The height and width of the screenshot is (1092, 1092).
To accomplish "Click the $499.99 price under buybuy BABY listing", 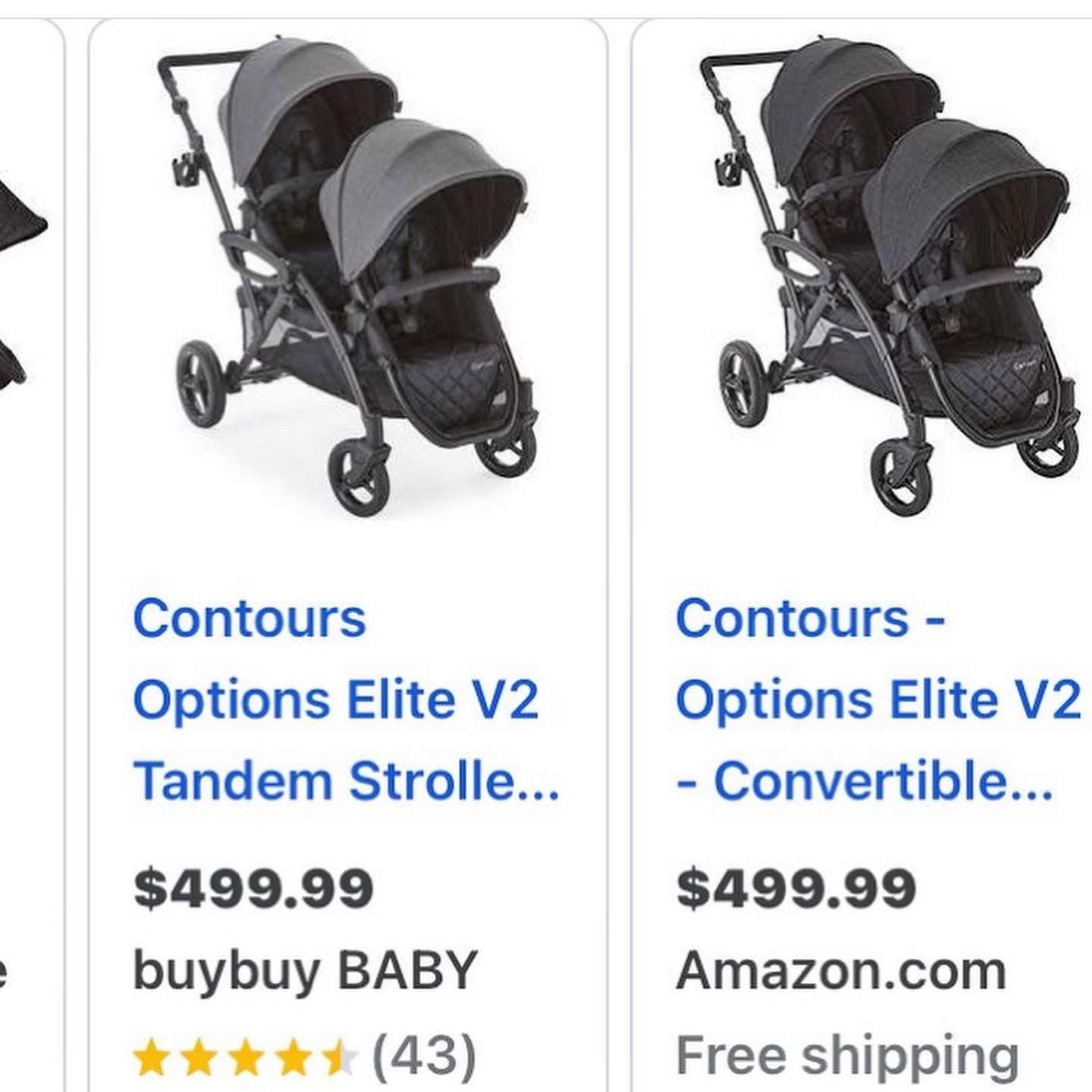I will (254, 887).
